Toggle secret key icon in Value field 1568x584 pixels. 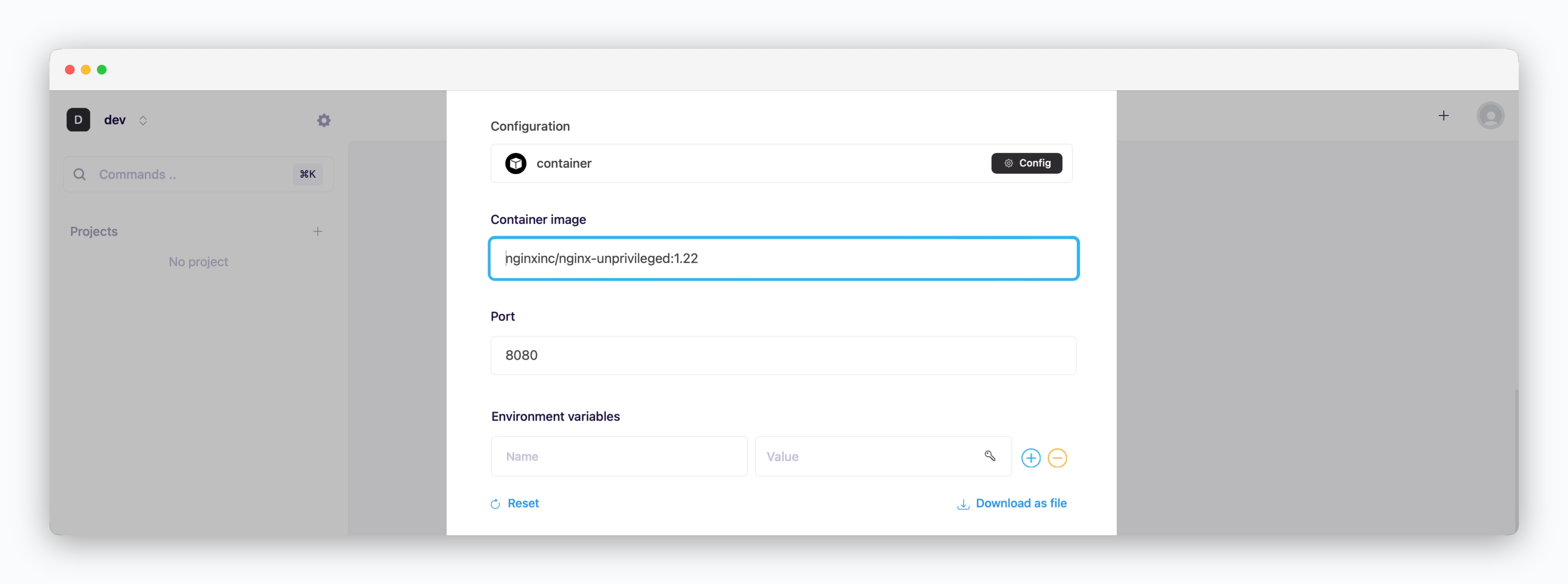(x=990, y=456)
